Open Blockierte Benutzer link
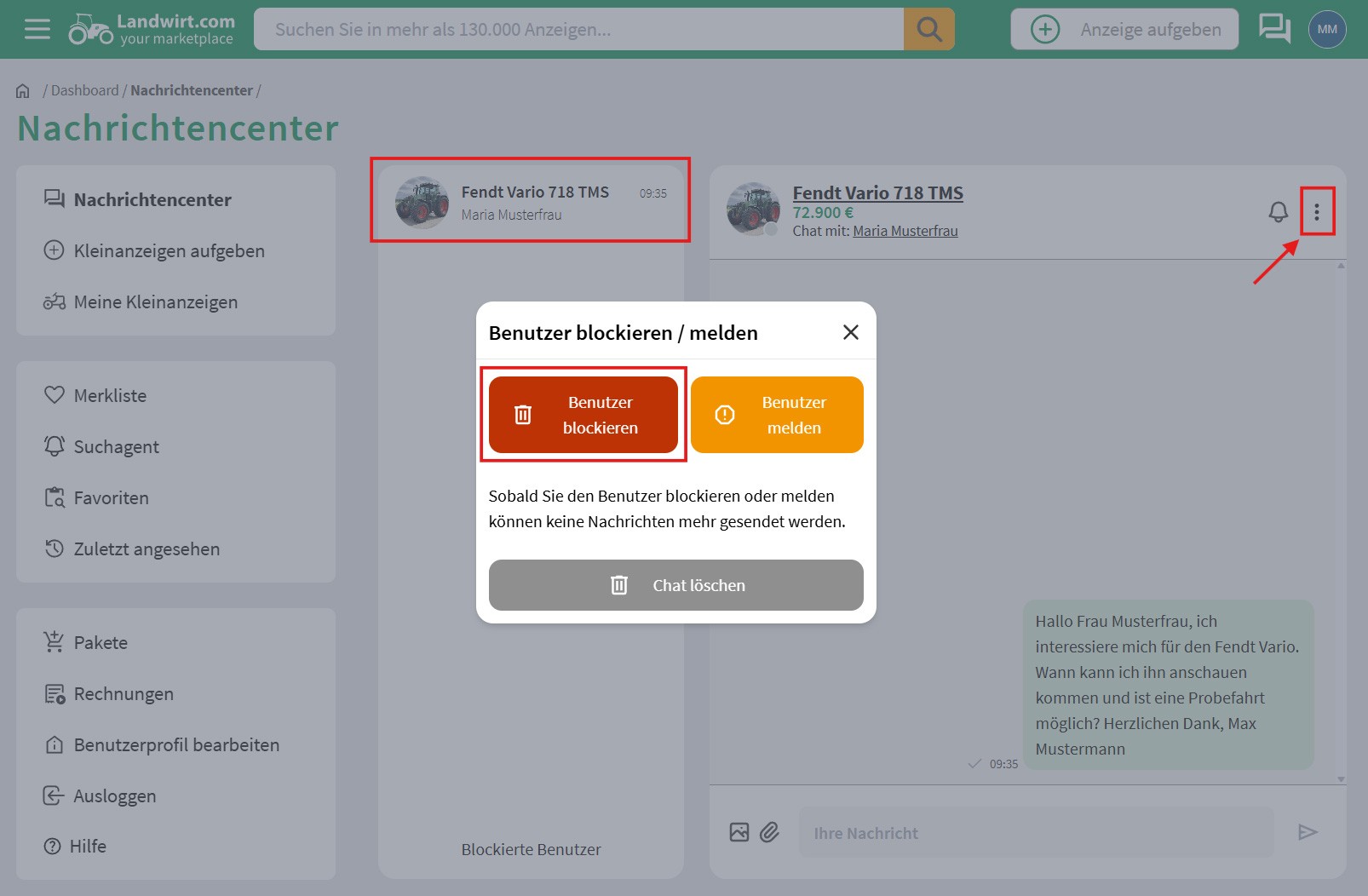The width and height of the screenshot is (1368, 896). coord(531,849)
